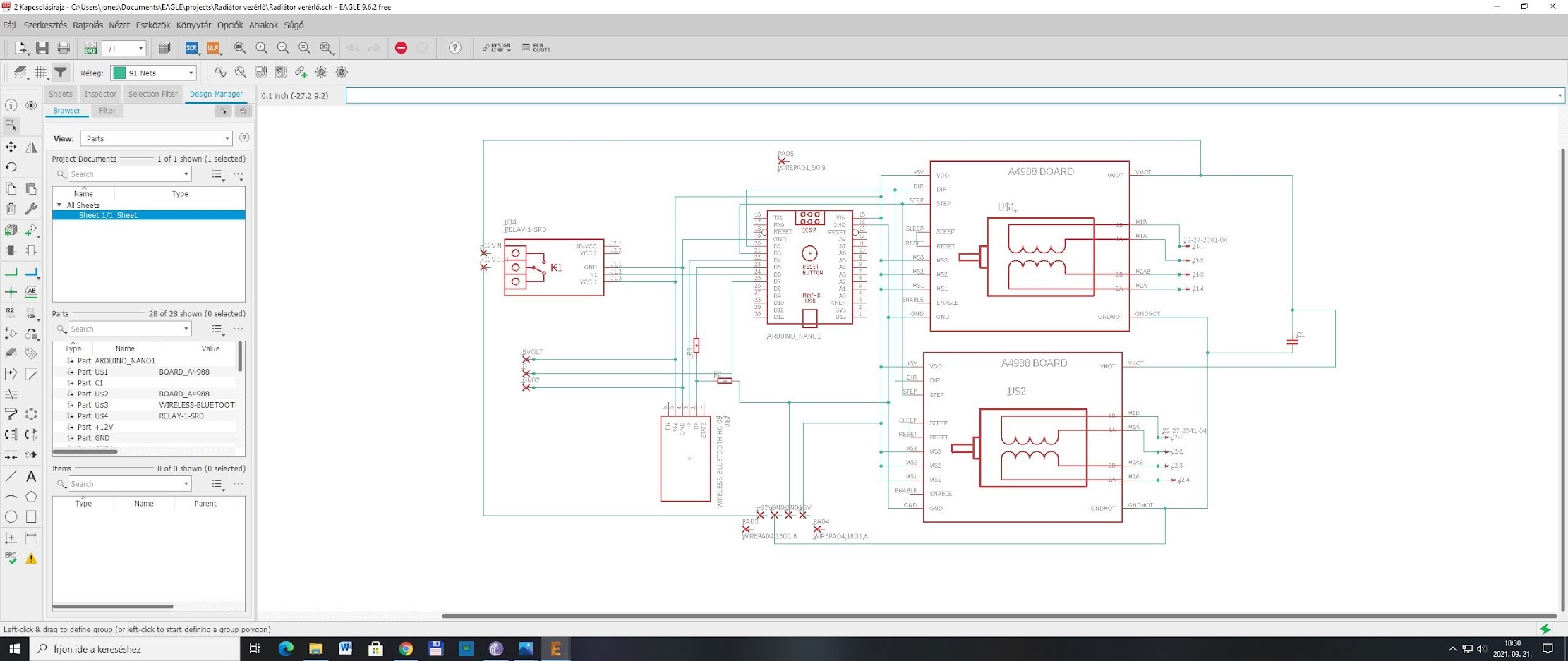
Task: Select the Polygon drawing tool
Action: (x=31, y=497)
